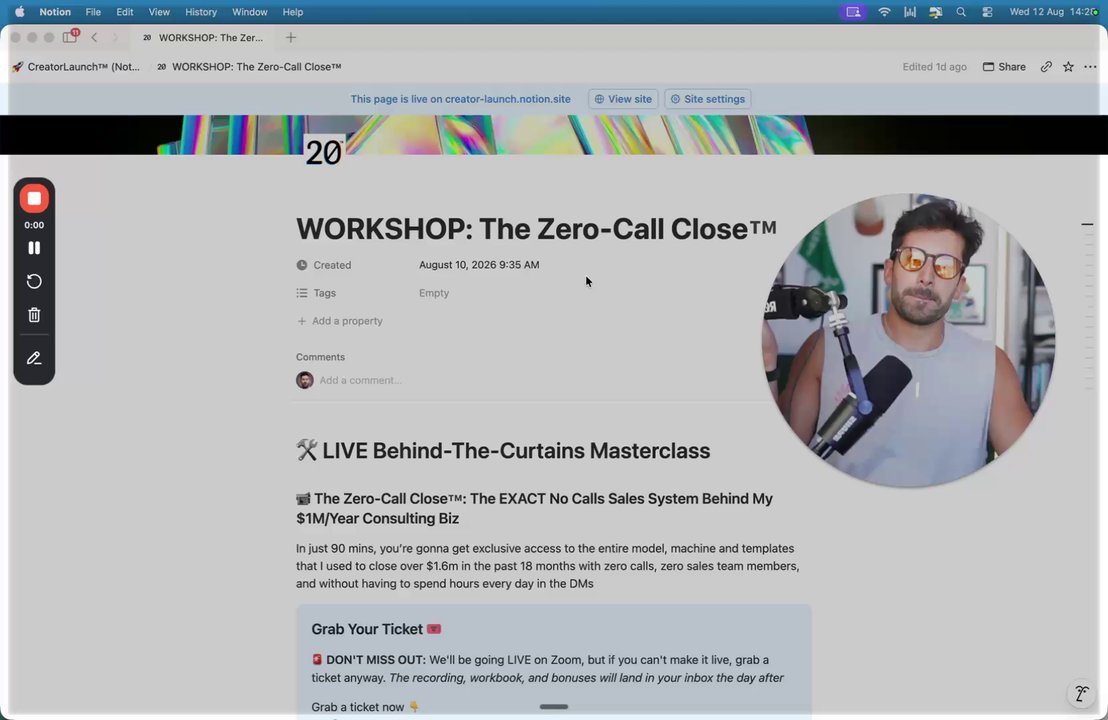Toggle the Notion sidebar icon
Screen dimensions: 1108x720
point(70,37)
